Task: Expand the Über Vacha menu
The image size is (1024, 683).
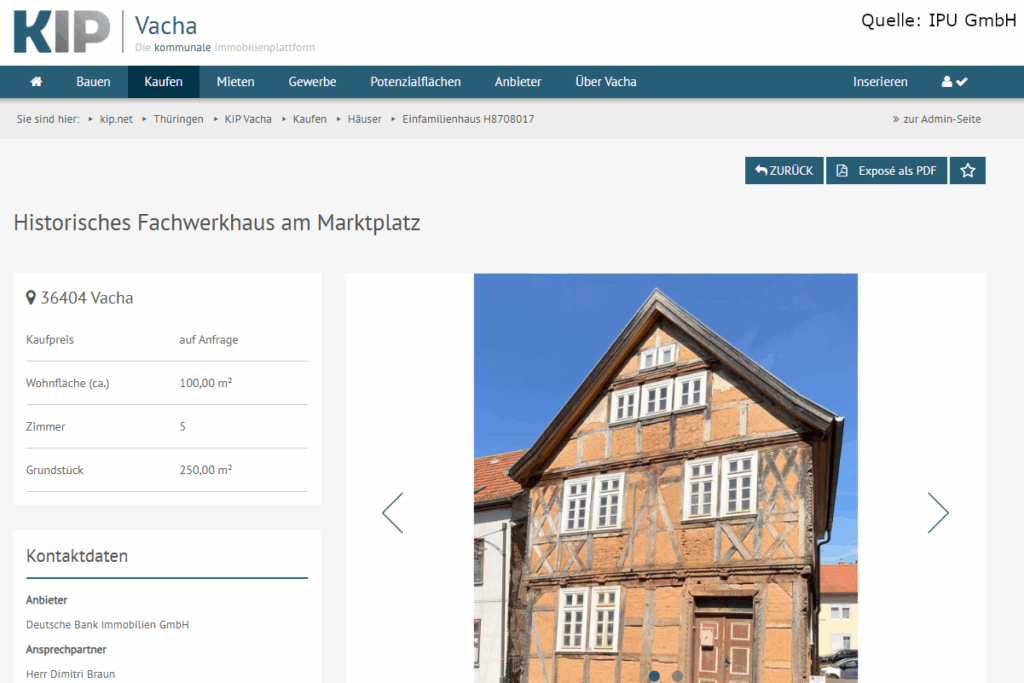Action: click(x=605, y=82)
